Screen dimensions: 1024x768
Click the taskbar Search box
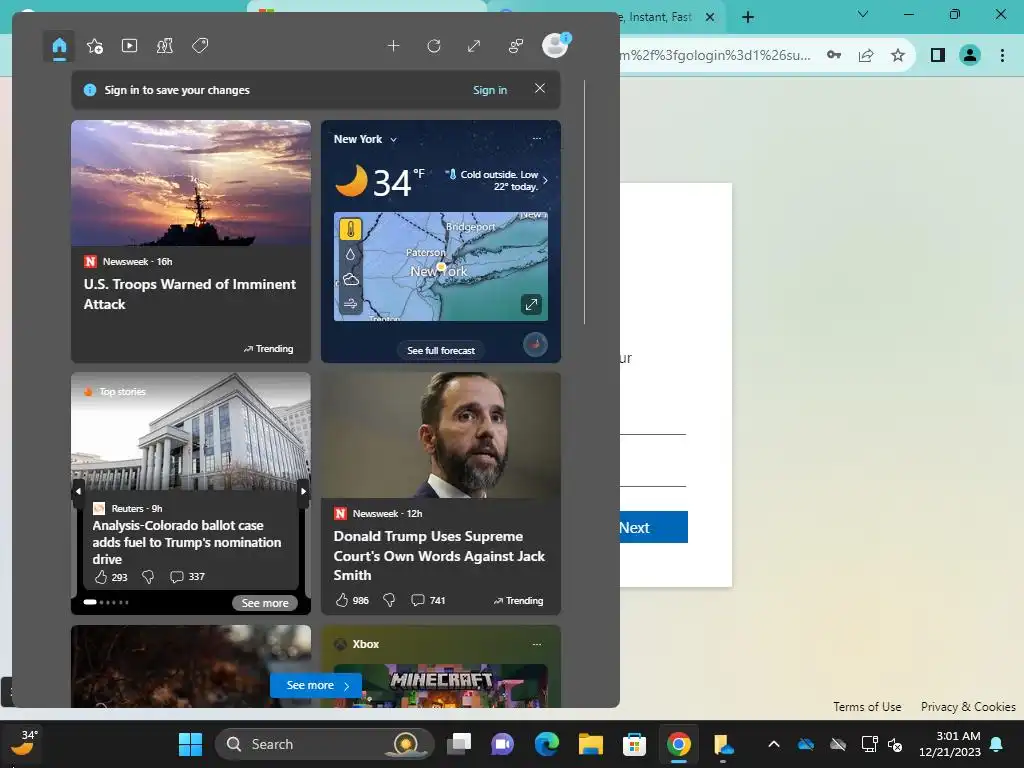tap(325, 744)
